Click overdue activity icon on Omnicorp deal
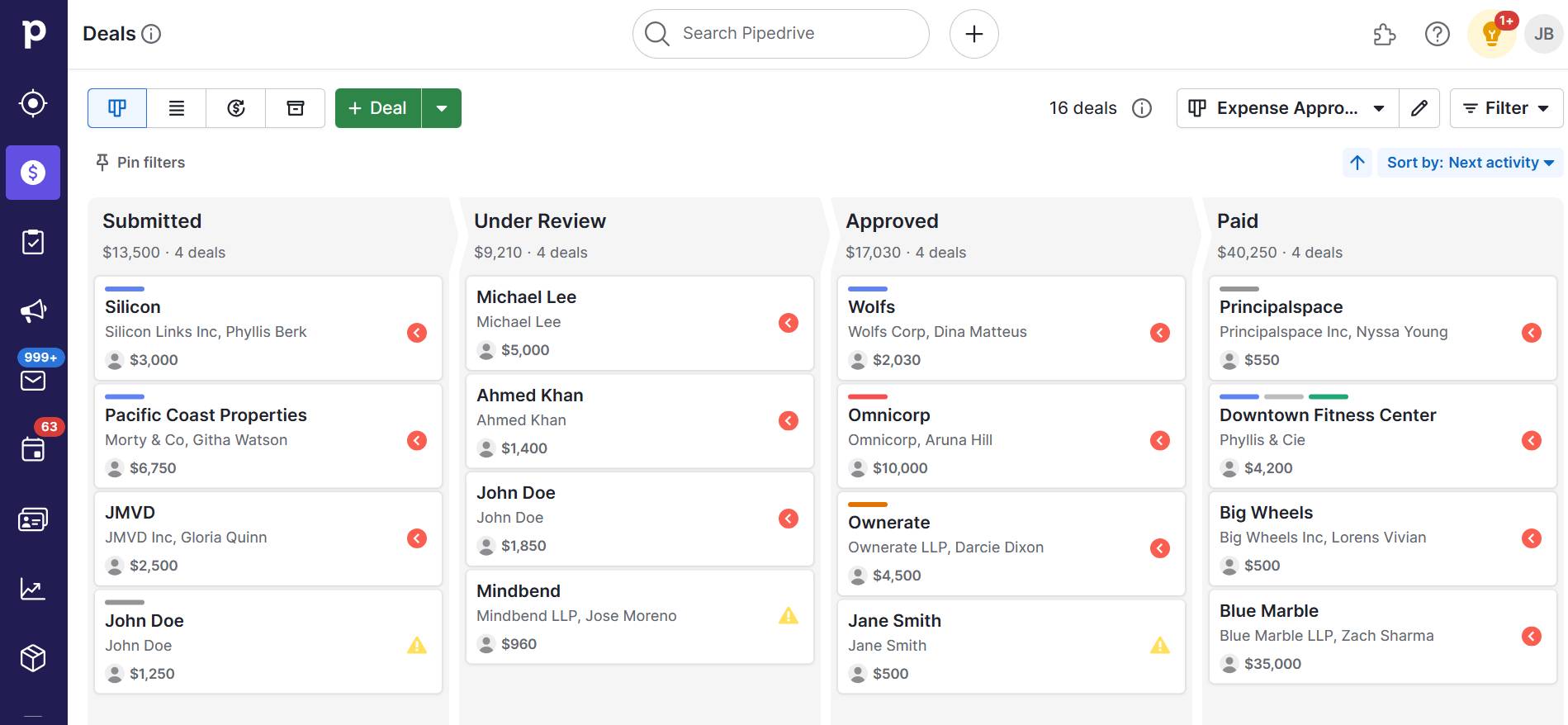Viewport: 1568px width, 725px height. (x=1160, y=440)
